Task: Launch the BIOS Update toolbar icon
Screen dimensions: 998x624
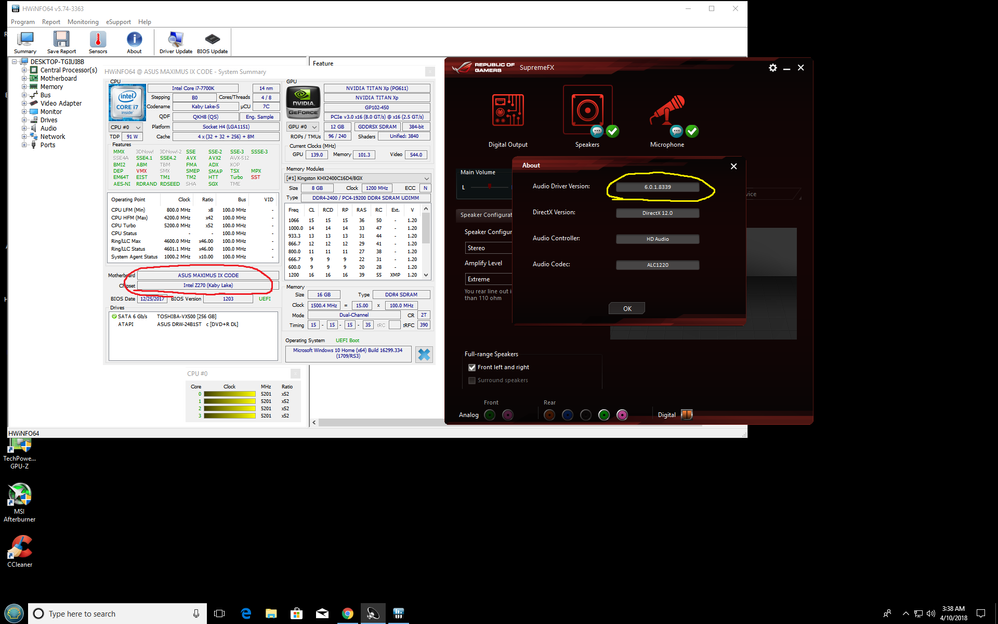Action: coord(212,43)
